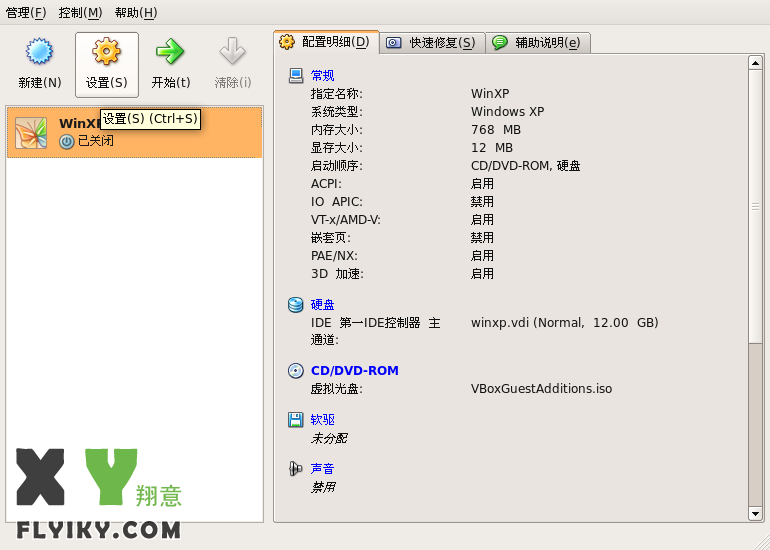Click the 嵌套页 nested paging label
The width and height of the screenshot is (770, 550).
(x=331, y=238)
